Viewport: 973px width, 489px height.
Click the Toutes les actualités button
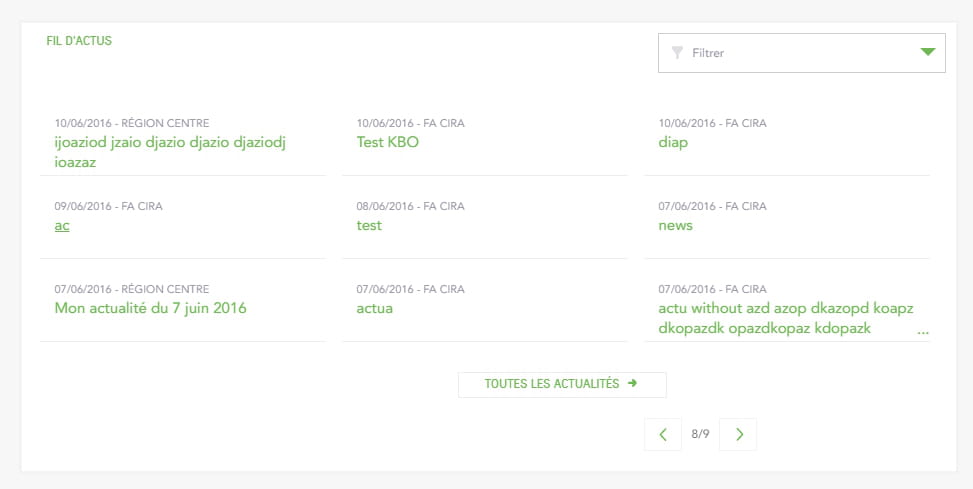(562, 385)
